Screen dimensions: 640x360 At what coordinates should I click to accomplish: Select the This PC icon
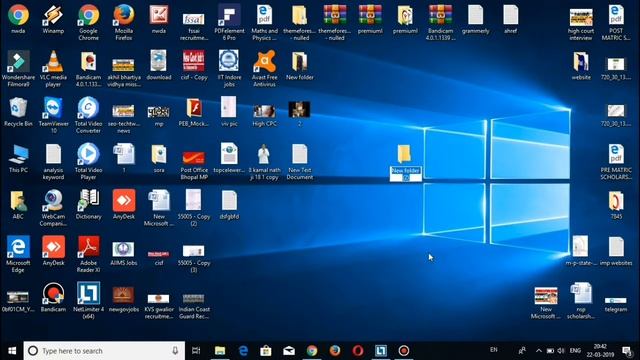[x=18, y=158]
